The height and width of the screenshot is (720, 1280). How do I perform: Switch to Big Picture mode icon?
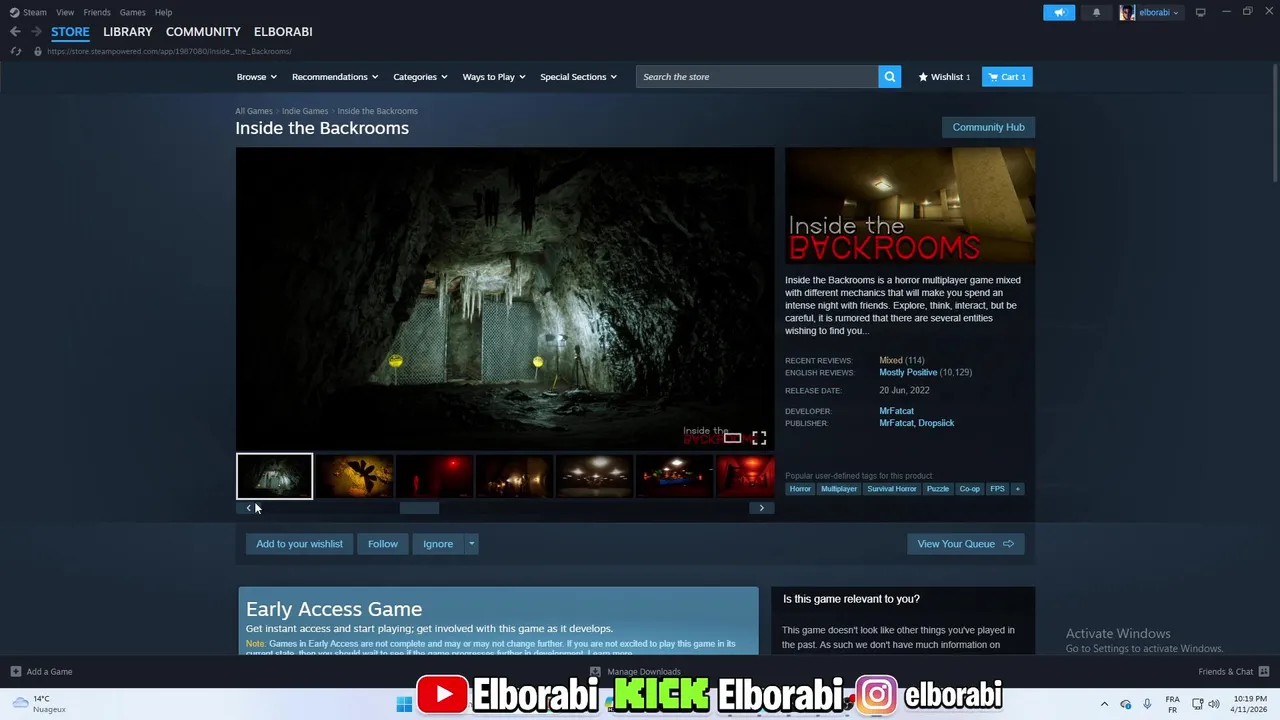coord(1200,12)
